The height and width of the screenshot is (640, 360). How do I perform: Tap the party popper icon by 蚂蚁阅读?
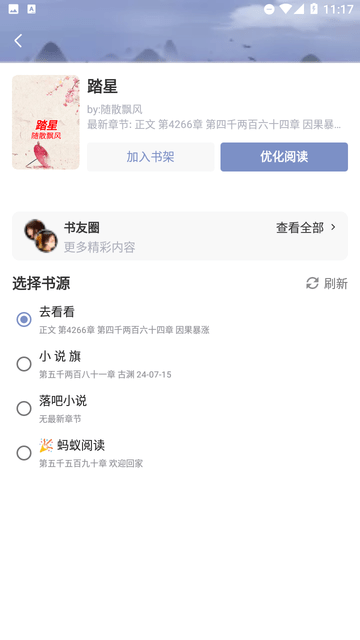tap(46, 445)
